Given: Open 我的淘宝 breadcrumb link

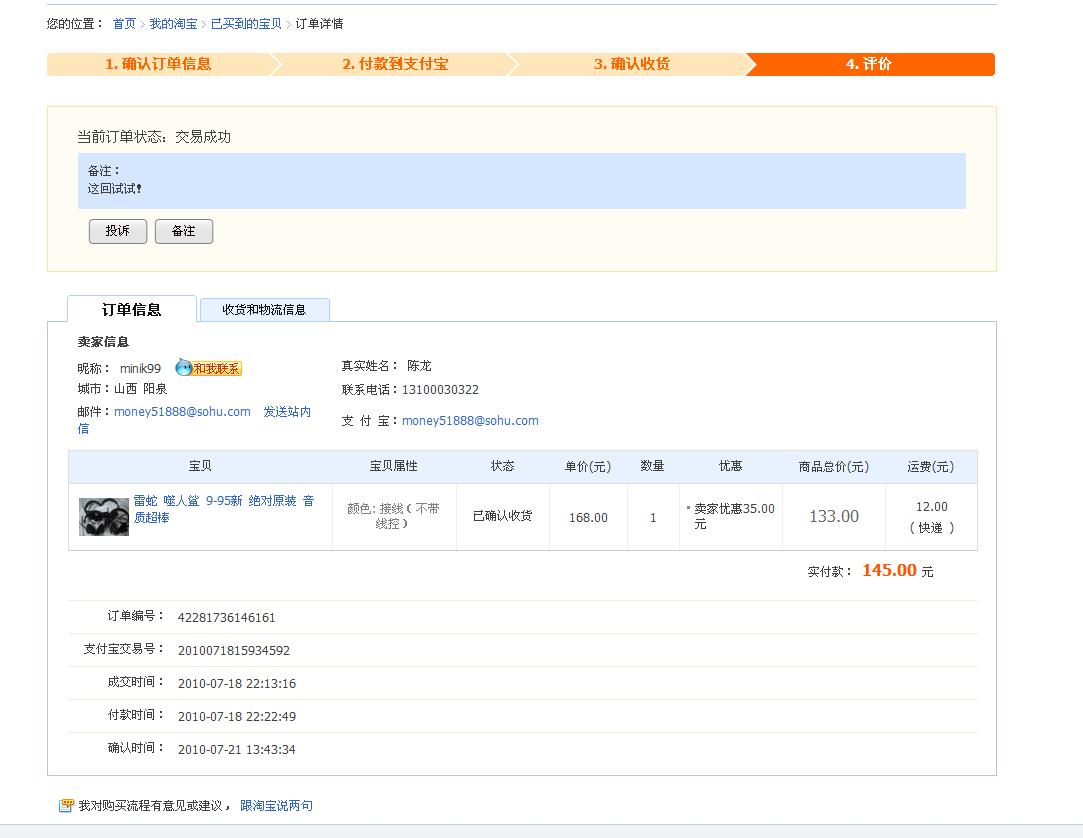Looking at the screenshot, I should point(173,24).
